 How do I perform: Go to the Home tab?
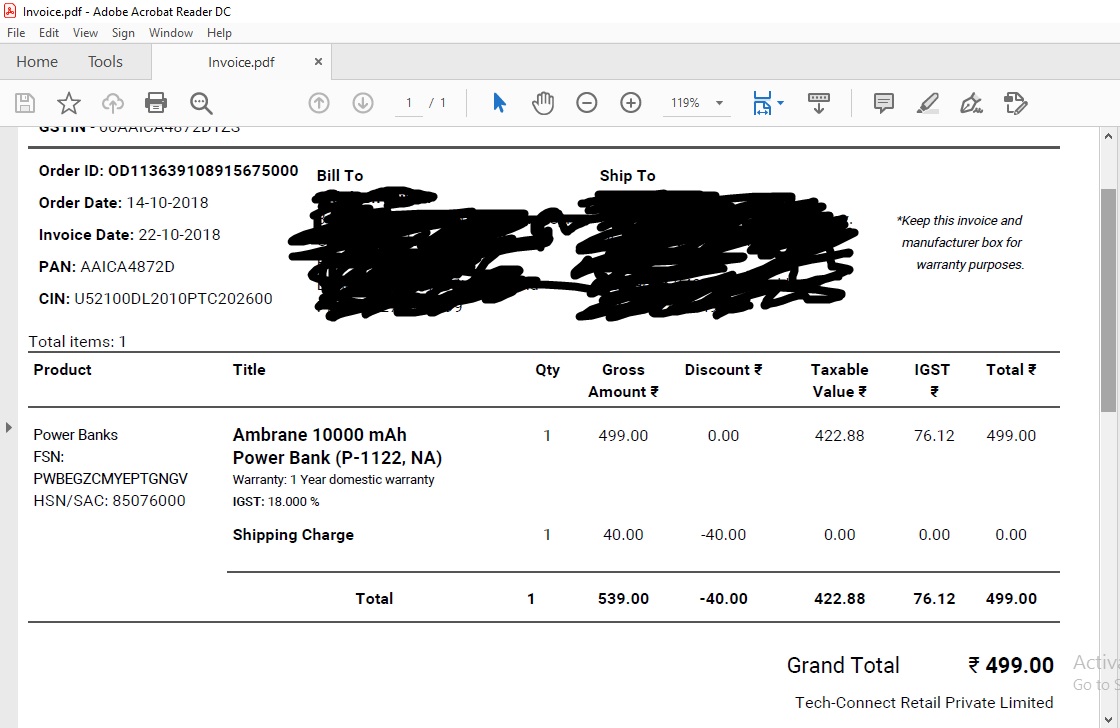click(x=37, y=62)
